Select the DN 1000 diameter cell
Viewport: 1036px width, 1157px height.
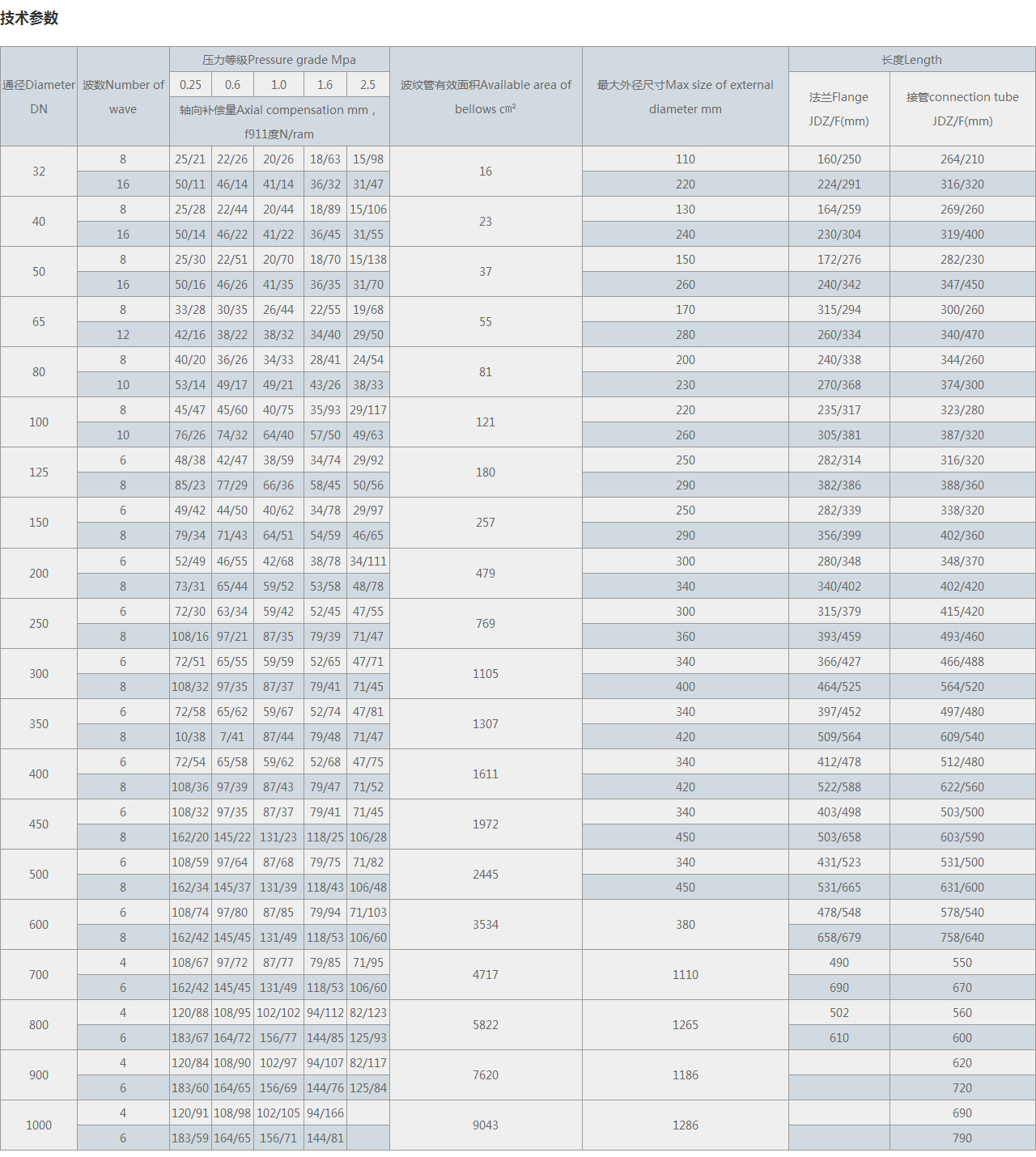[x=39, y=1125]
